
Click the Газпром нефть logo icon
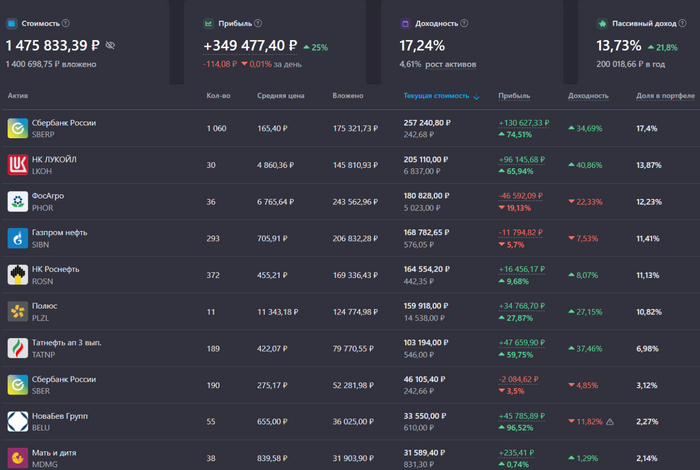tap(17, 238)
